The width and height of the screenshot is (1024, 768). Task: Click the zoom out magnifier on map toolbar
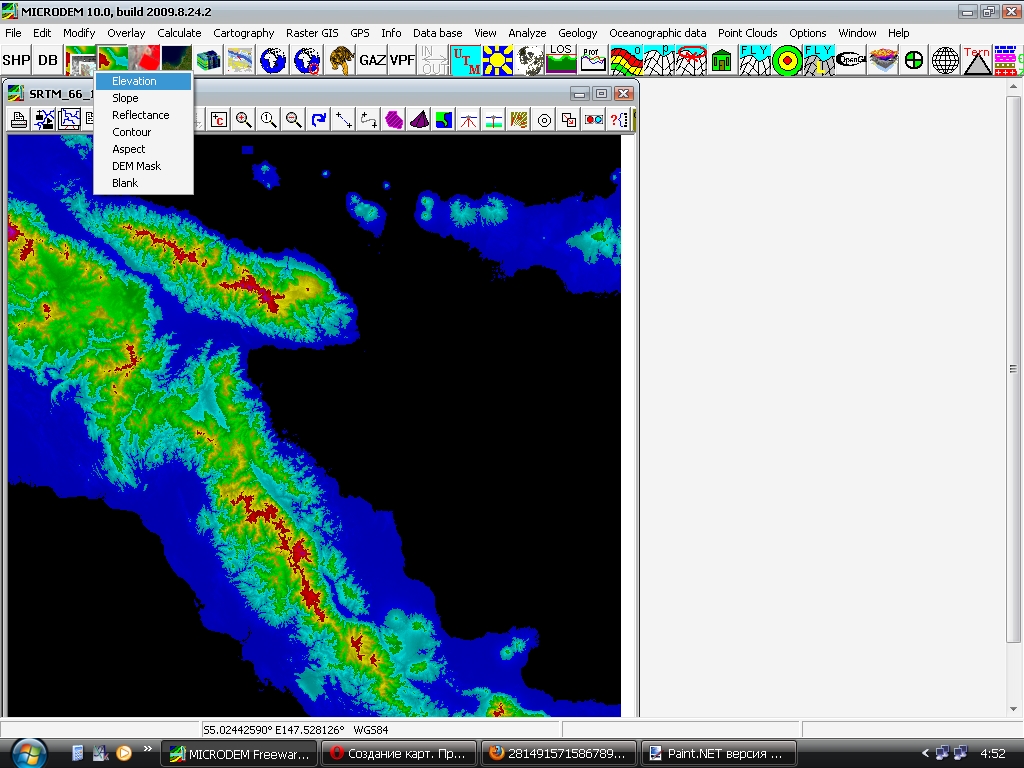(293, 120)
